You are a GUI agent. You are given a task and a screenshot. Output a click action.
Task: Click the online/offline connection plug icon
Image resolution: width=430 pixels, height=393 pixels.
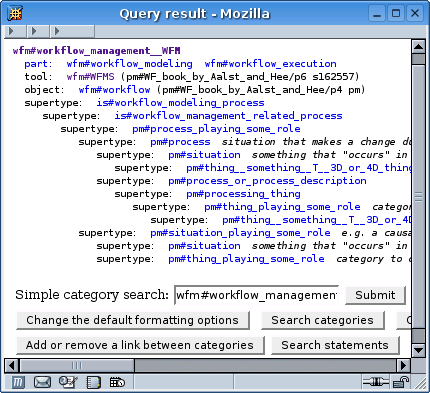pyautogui.click(x=375, y=382)
